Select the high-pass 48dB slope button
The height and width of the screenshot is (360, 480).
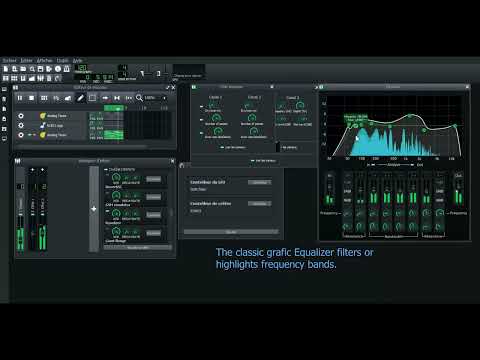(347, 200)
